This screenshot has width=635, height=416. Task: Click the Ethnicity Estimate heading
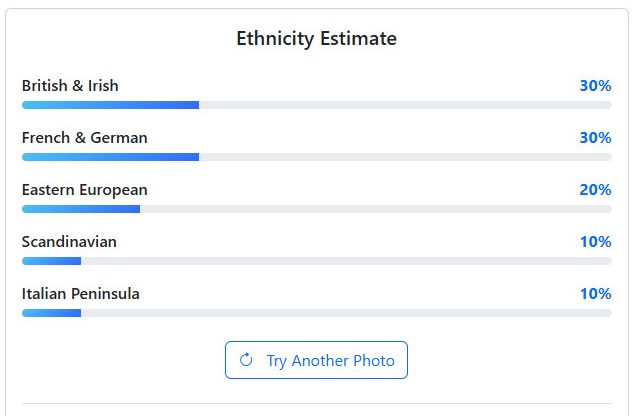click(x=316, y=39)
